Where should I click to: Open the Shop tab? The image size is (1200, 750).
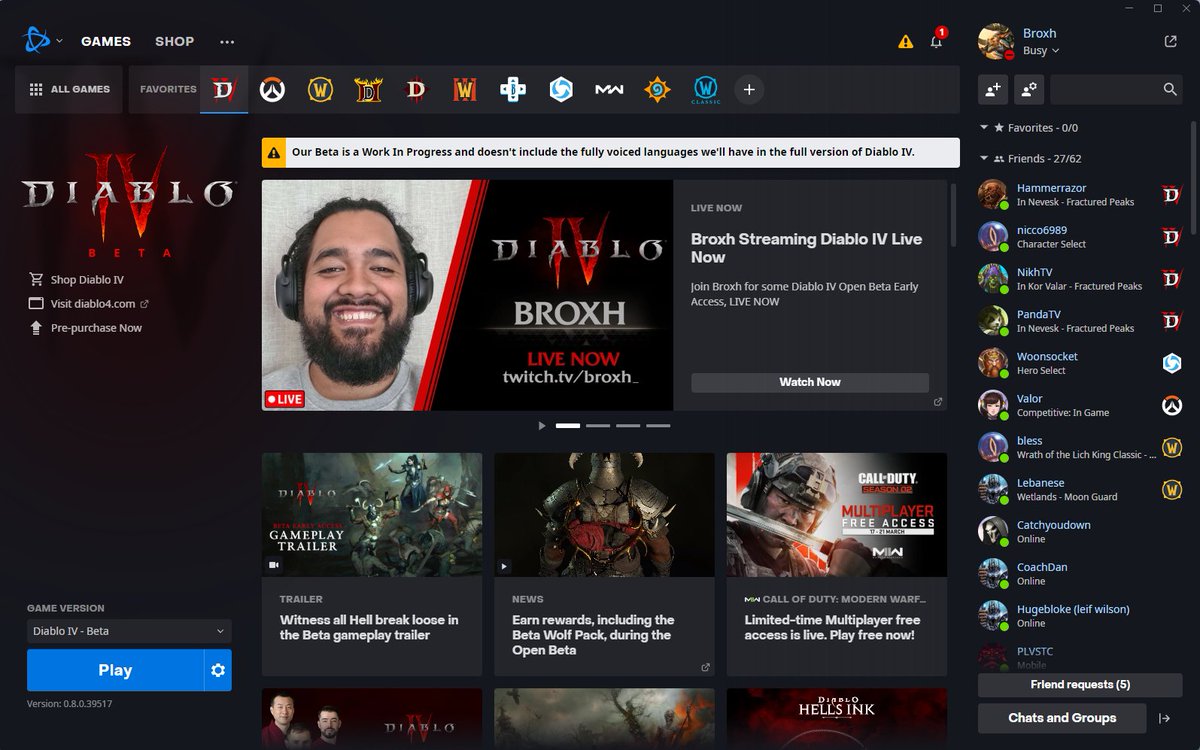174,41
